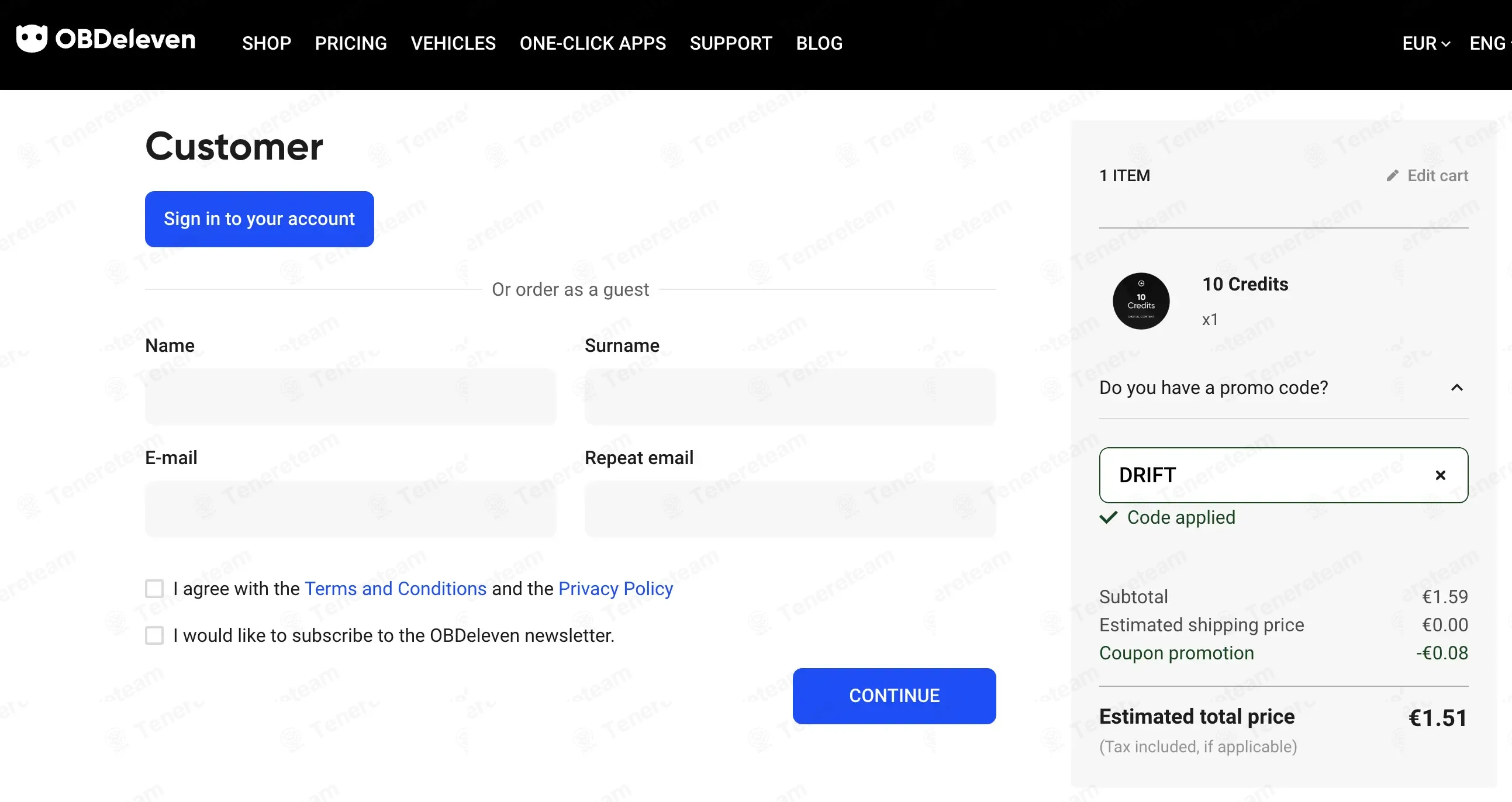Click the 'Do you have a promo code?' text
The image size is (1512, 802).
(1213, 388)
